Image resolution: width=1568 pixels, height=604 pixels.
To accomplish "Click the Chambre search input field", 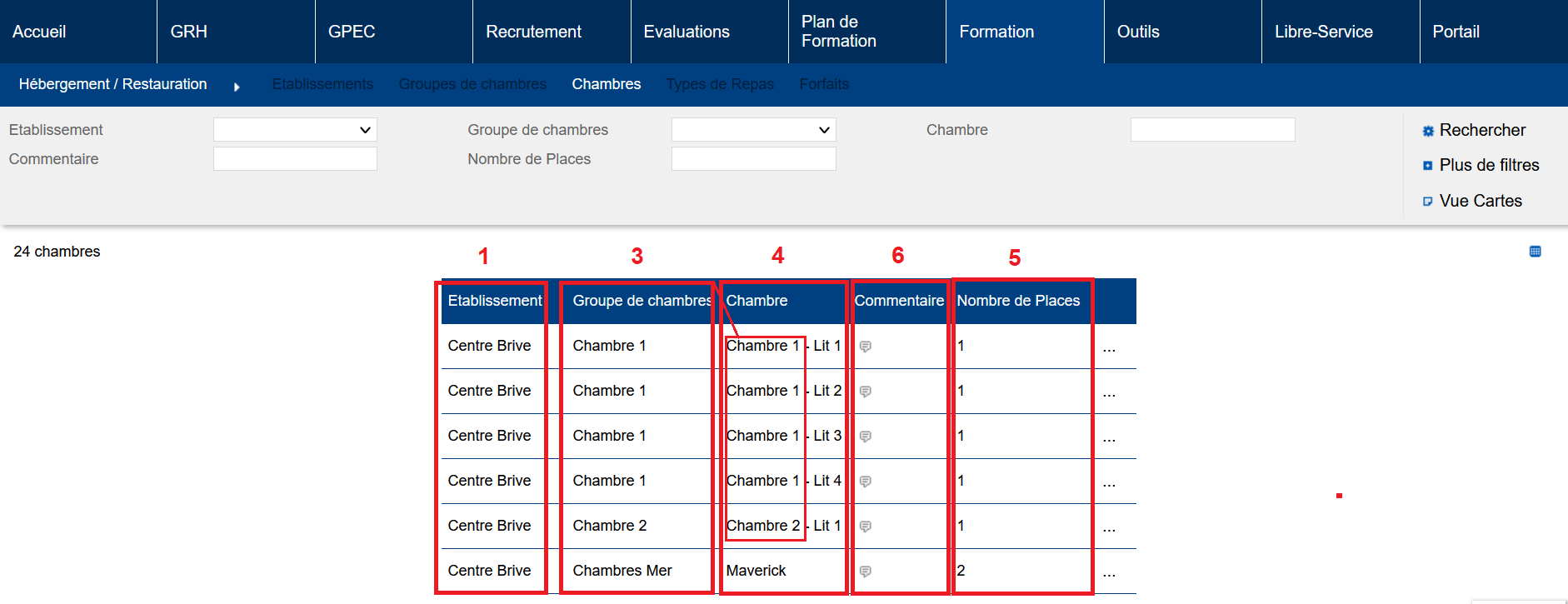I will tap(1212, 130).
